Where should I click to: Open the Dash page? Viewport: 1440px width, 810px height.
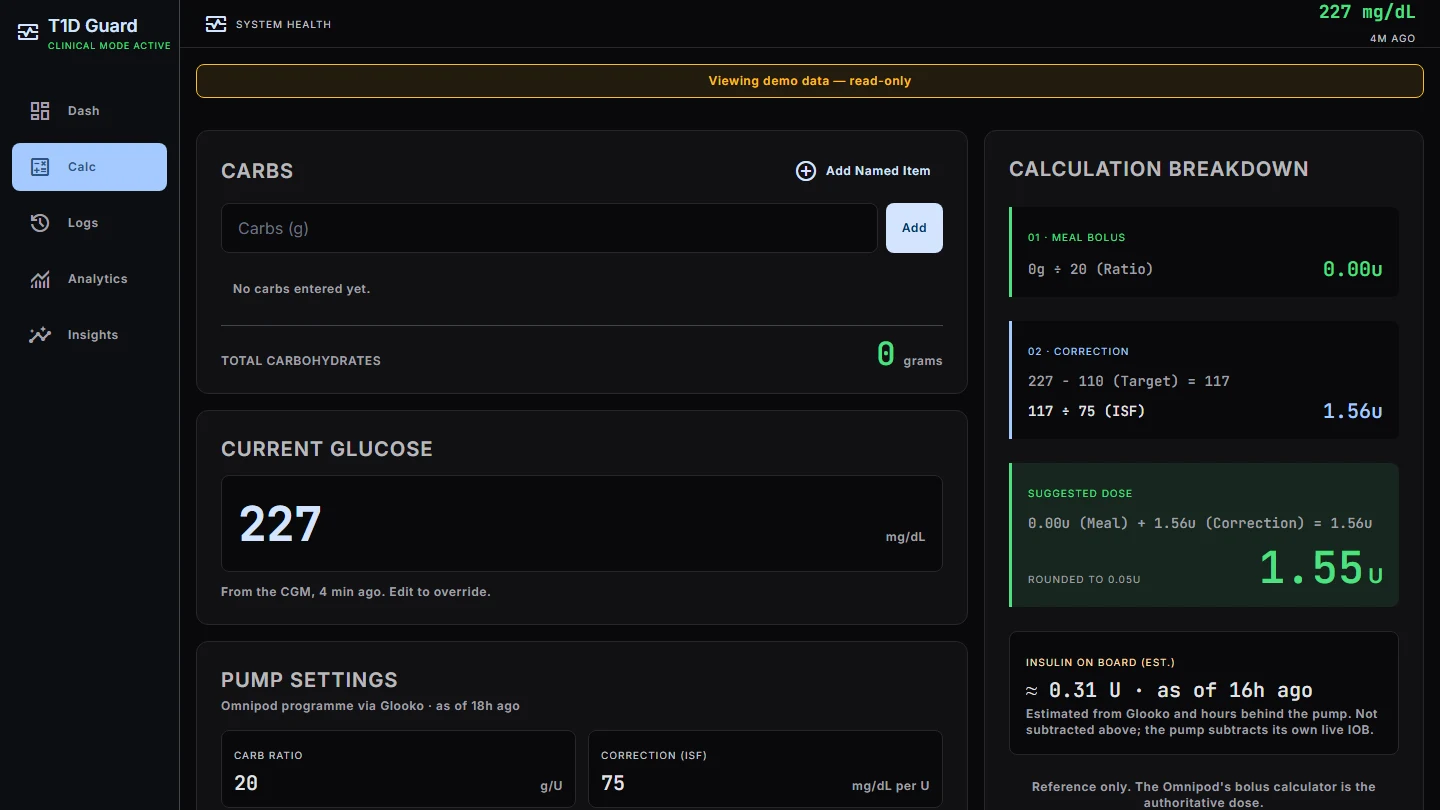[89, 111]
